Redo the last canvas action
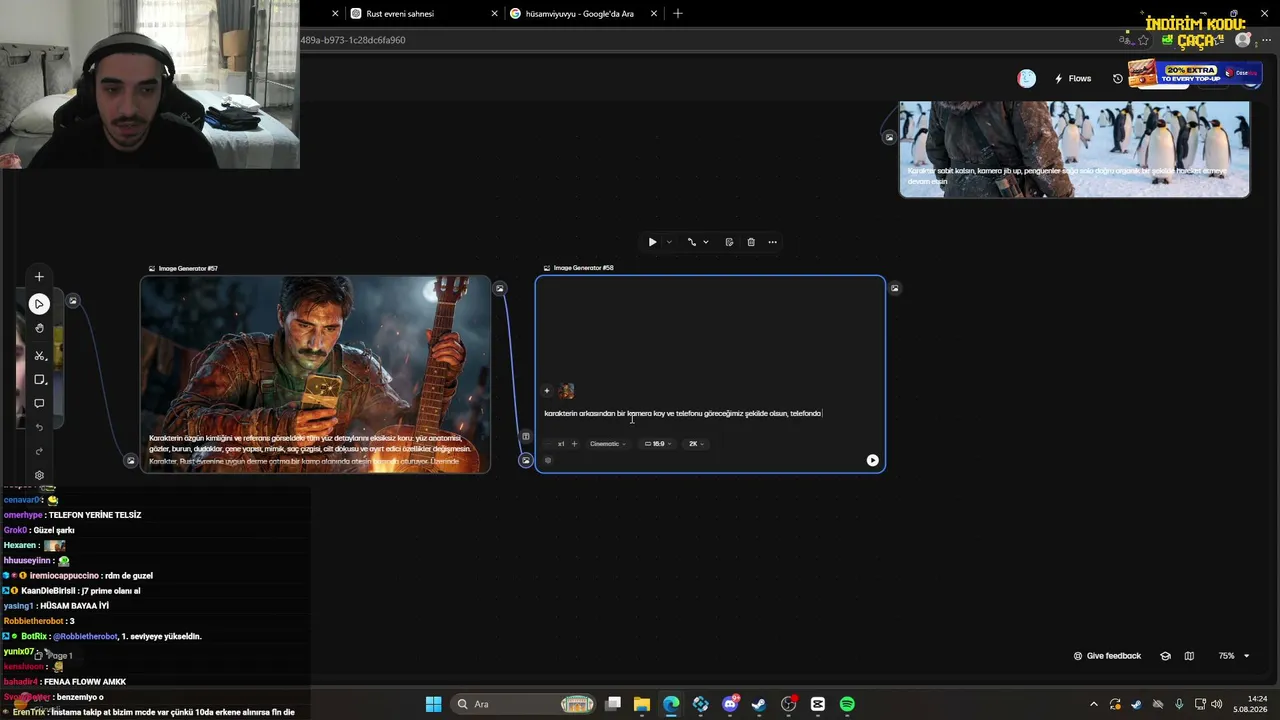 point(39,452)
